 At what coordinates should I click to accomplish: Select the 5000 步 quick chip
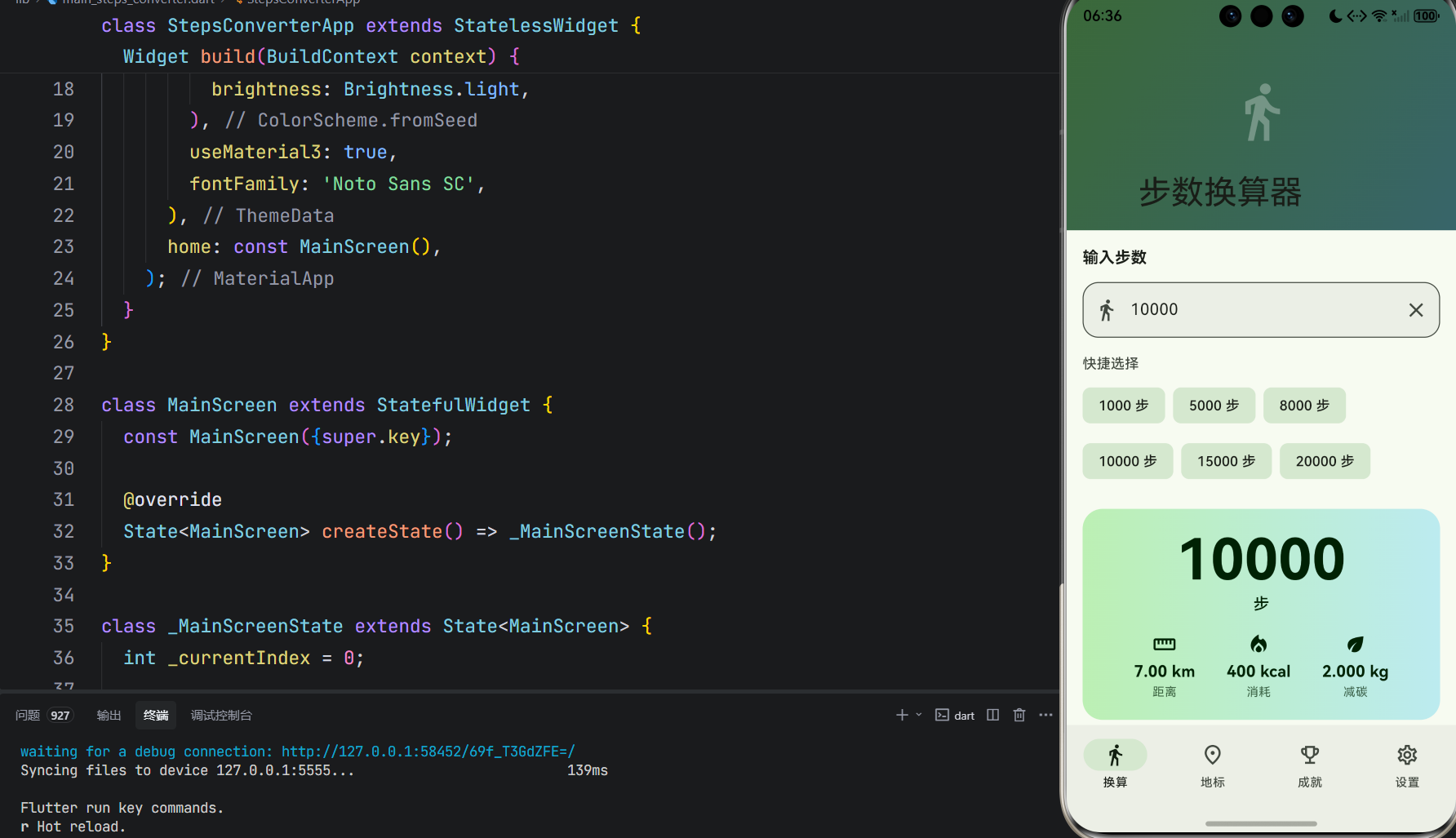tap(1214, 406)
